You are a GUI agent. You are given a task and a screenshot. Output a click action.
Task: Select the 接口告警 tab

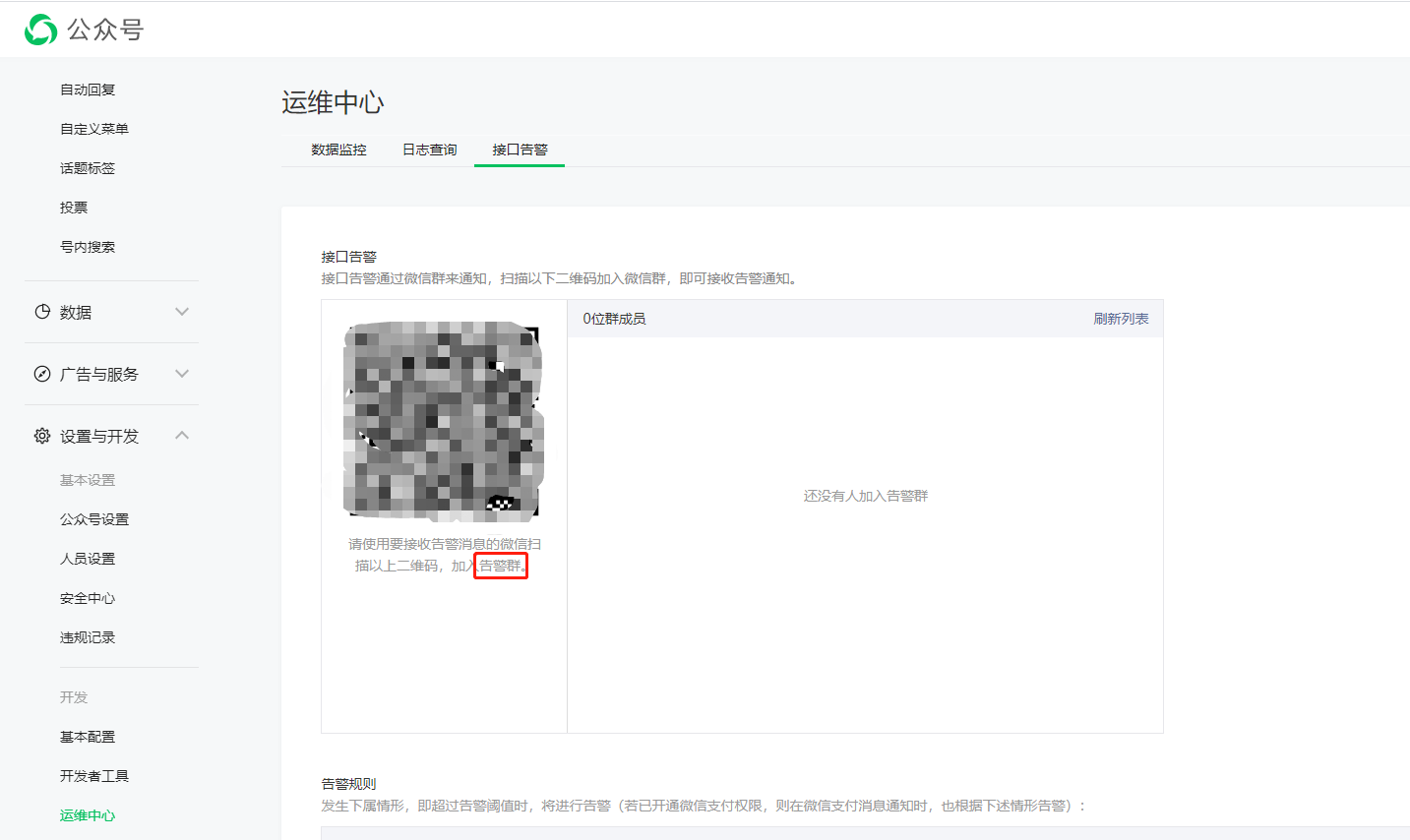click(520, 150)
